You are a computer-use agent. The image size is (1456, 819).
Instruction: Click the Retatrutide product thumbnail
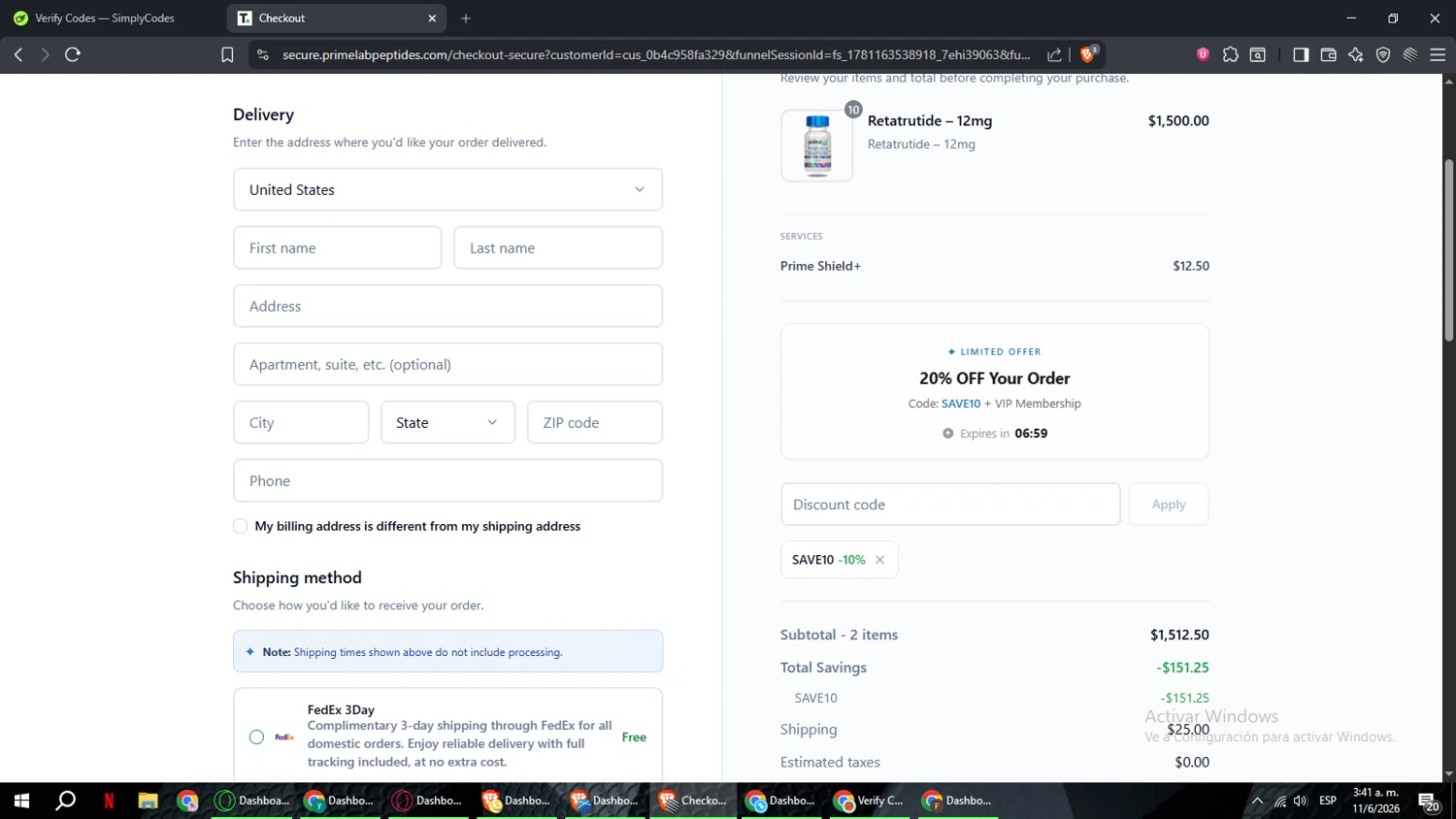817,146
